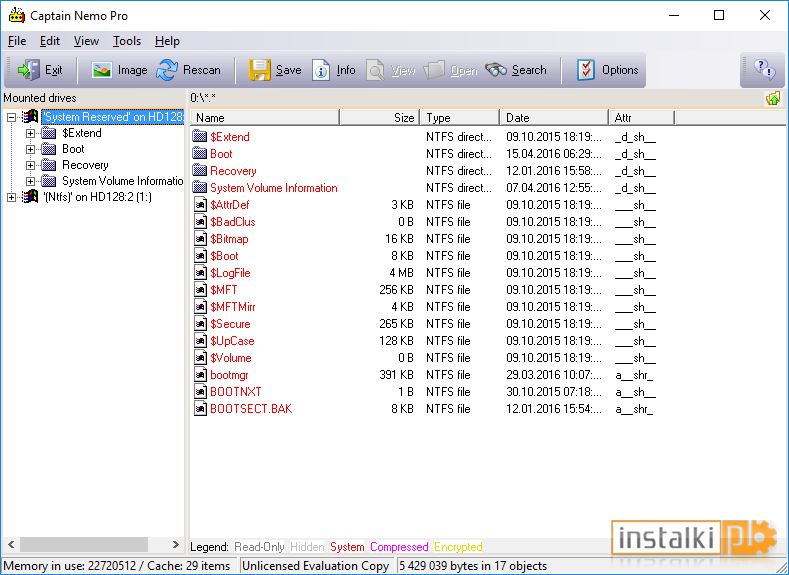Click the bootmgr file icon
The width and height of the screenshot is (789, 575).
(x=200, y=375)
